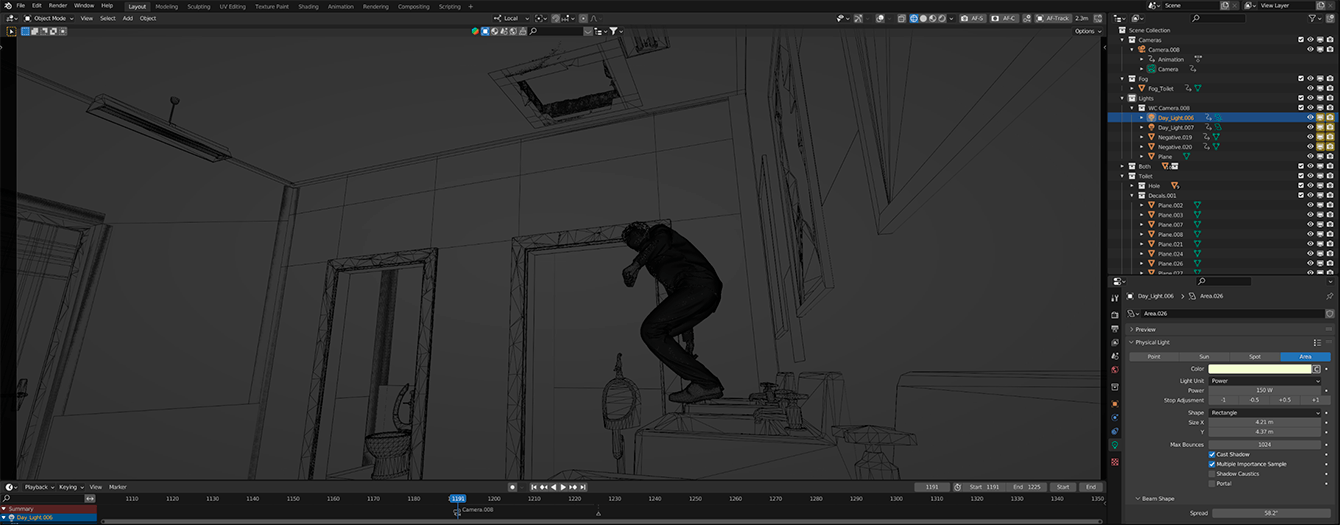Hide Day_Light.007 with its eye icon

[x=1310, y=127]
